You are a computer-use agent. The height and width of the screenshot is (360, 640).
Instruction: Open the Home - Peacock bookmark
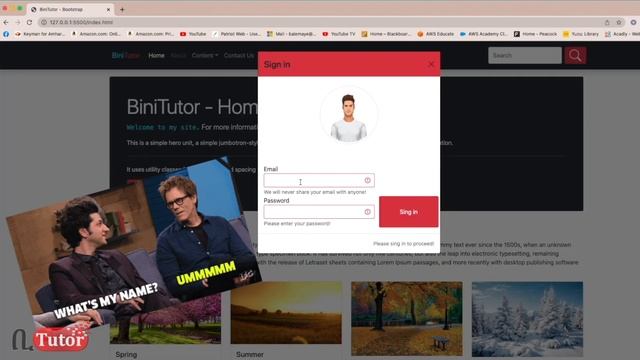pyautogui.click(x=536, y=34)
